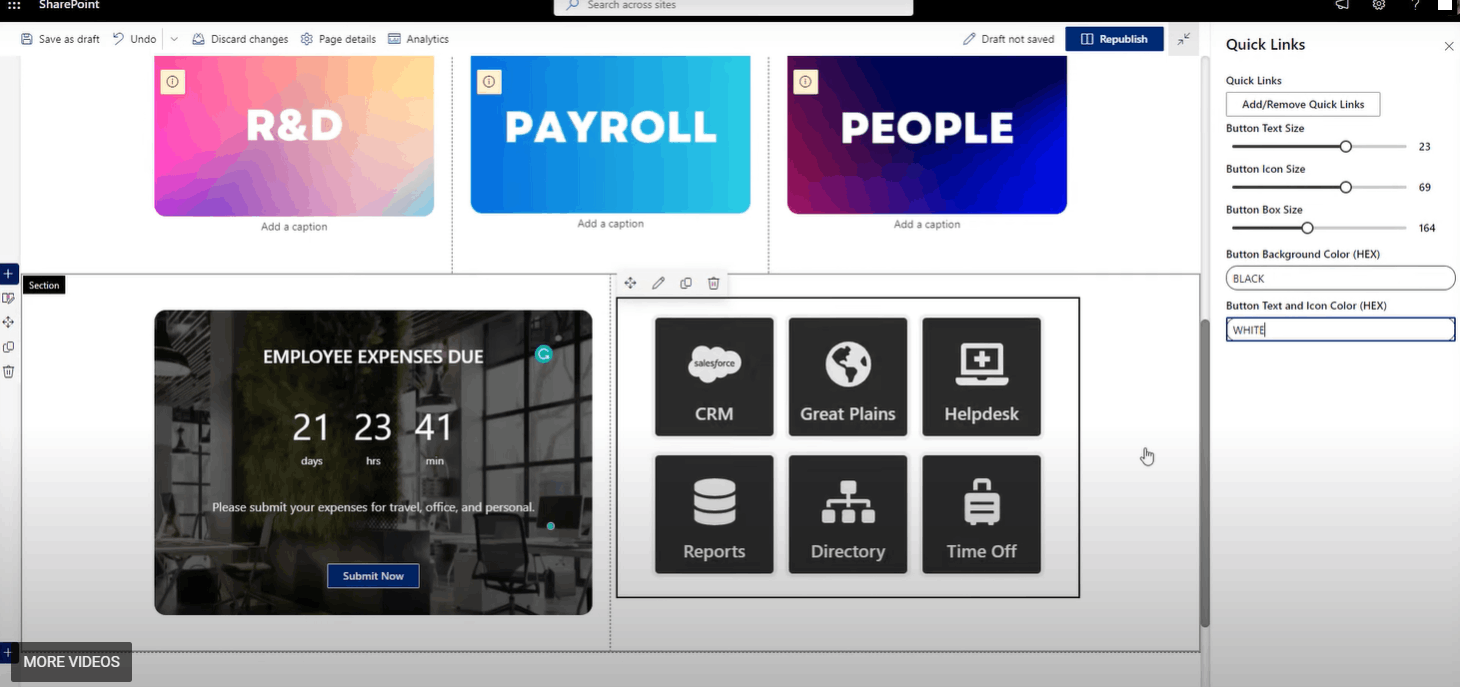
Task: Click the info icon on the R&D image
Action: (173, 82)
